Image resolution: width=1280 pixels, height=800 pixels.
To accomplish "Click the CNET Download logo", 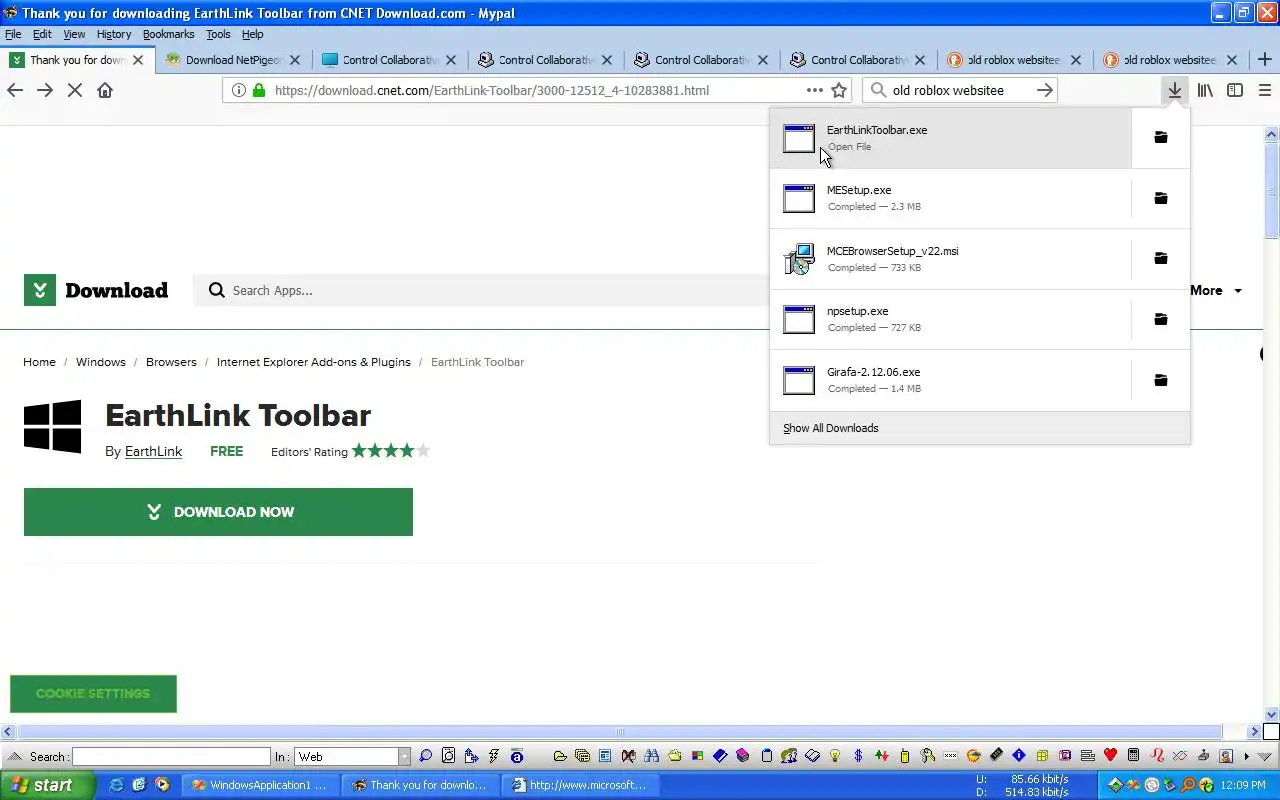I will (96, 290).
